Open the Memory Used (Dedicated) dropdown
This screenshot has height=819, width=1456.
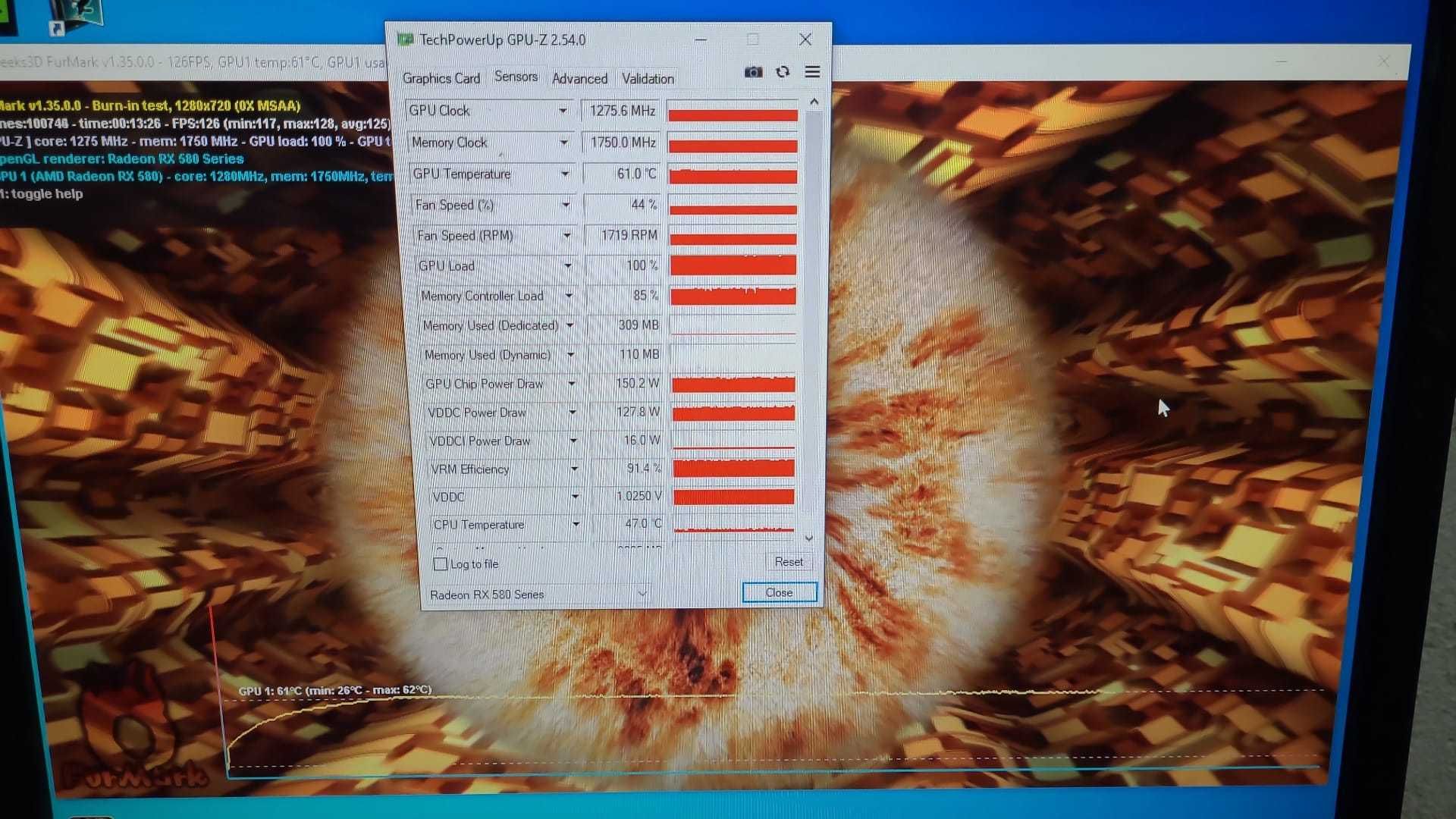[x=570, y=325]
